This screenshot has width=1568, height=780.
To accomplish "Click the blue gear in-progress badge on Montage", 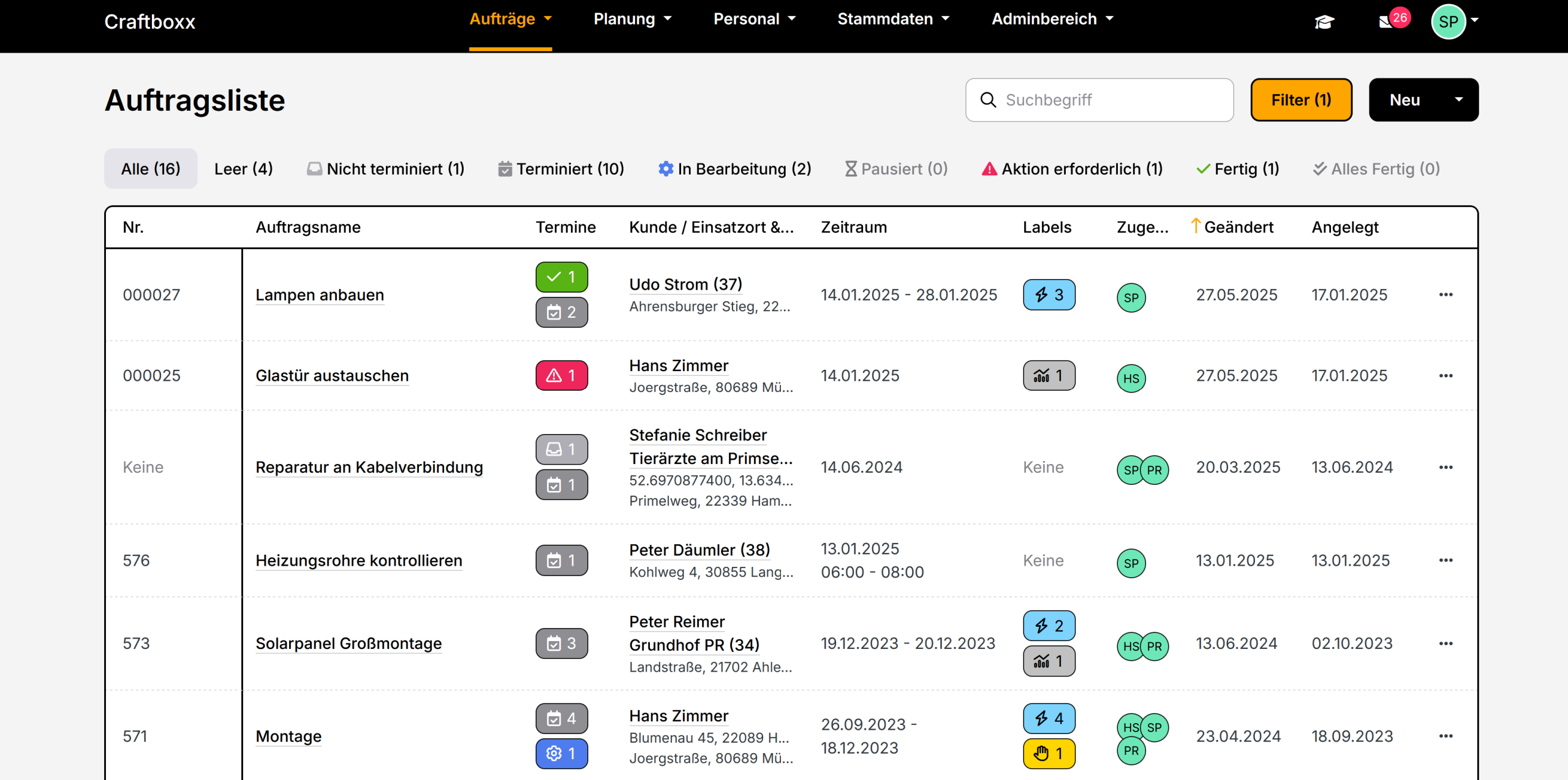I will [x=562, y=754].
